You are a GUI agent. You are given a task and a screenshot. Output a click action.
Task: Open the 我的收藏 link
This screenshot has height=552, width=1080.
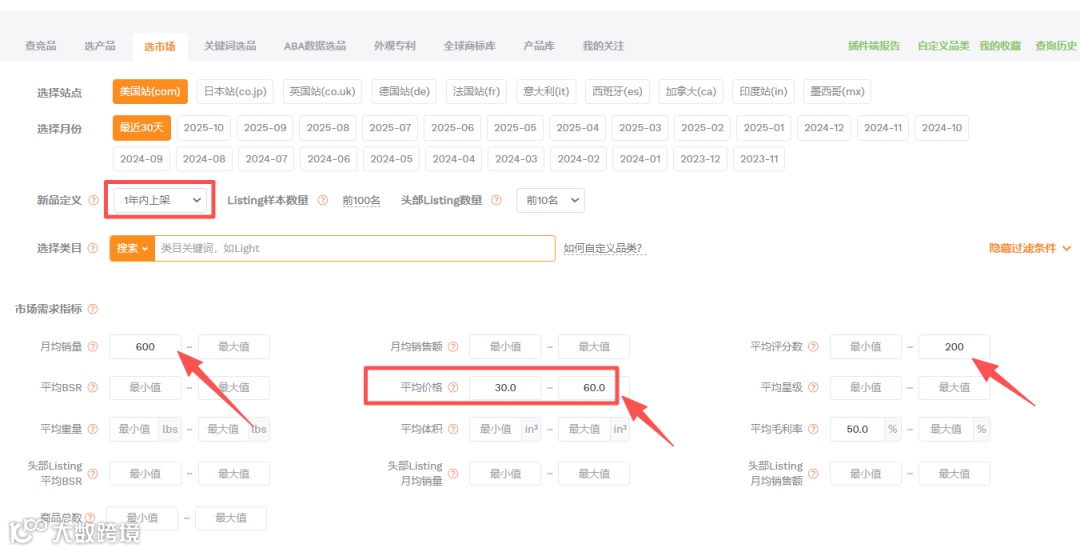coord(1000,45)
